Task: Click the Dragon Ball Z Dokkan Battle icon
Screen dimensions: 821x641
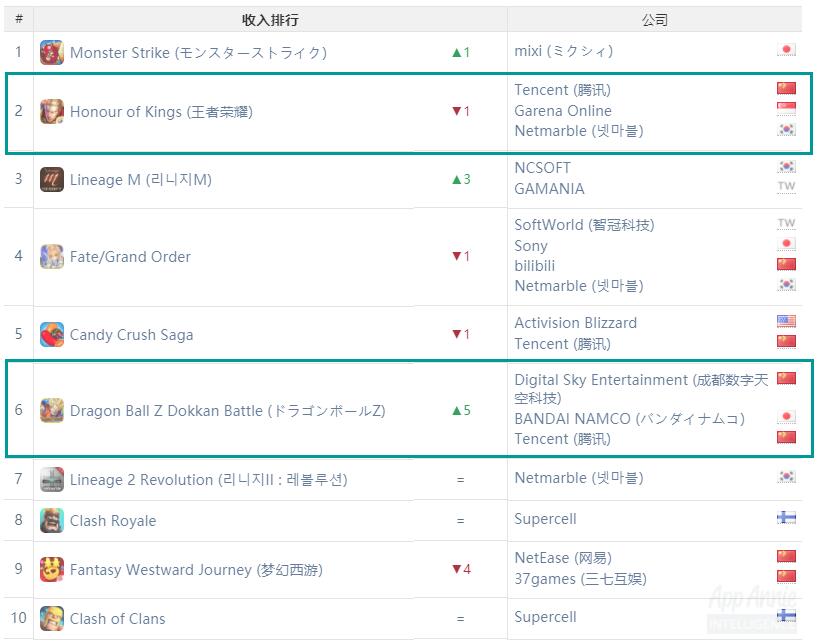Action: pos(52,411)
